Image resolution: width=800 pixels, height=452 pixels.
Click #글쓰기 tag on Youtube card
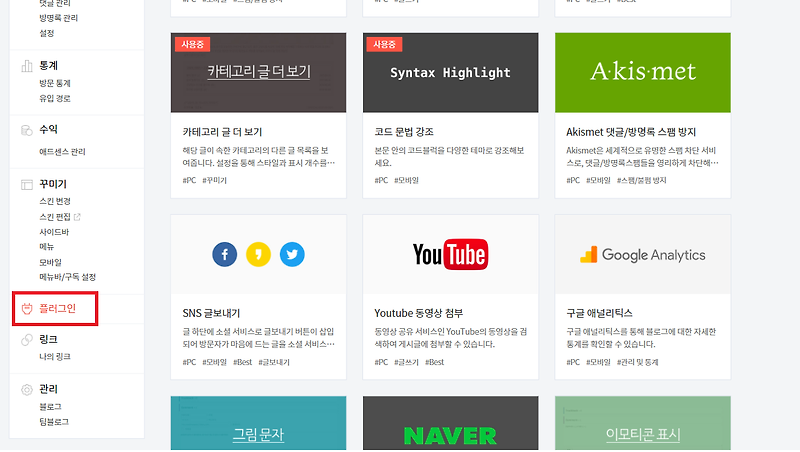click(407, 362)
